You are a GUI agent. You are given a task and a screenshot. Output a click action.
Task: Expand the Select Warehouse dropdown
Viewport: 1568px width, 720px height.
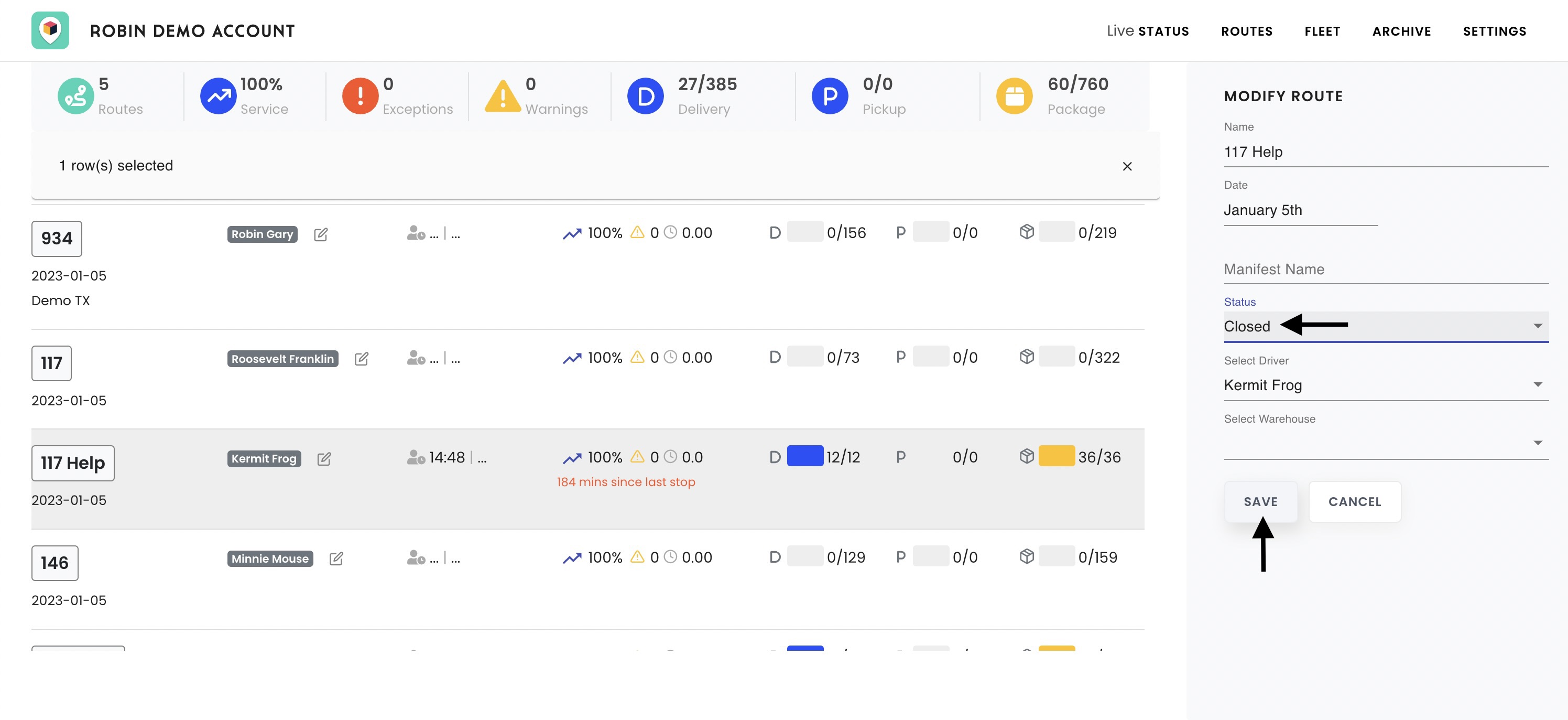click(1386, 444)
